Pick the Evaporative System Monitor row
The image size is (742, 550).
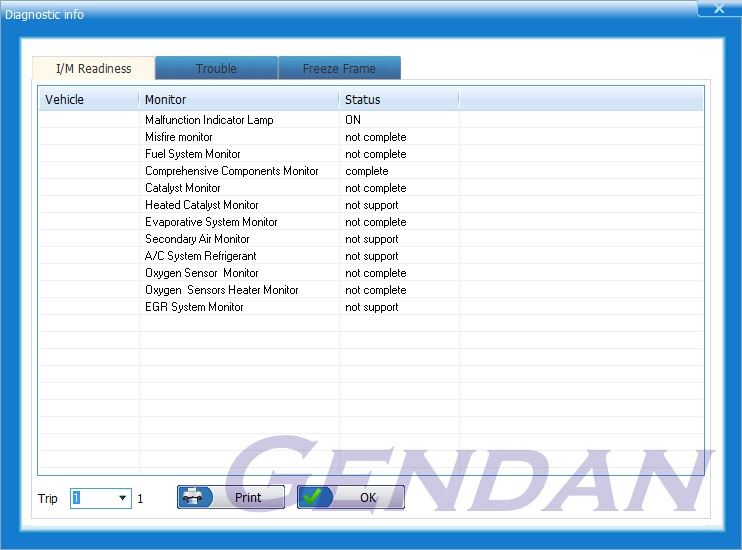[211, 222]
